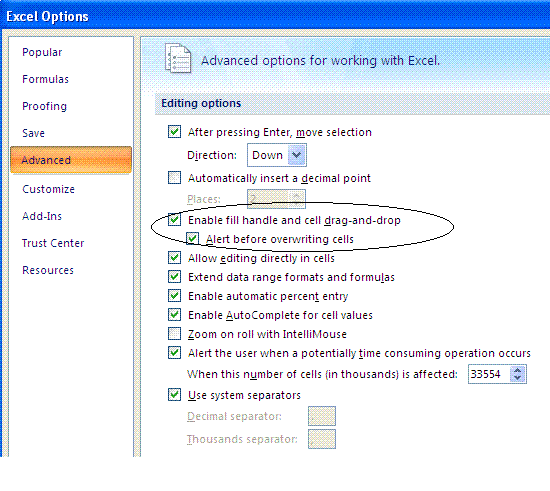Go to the Save options category
This screenshot has width=550, height=491.
point(33,133)
